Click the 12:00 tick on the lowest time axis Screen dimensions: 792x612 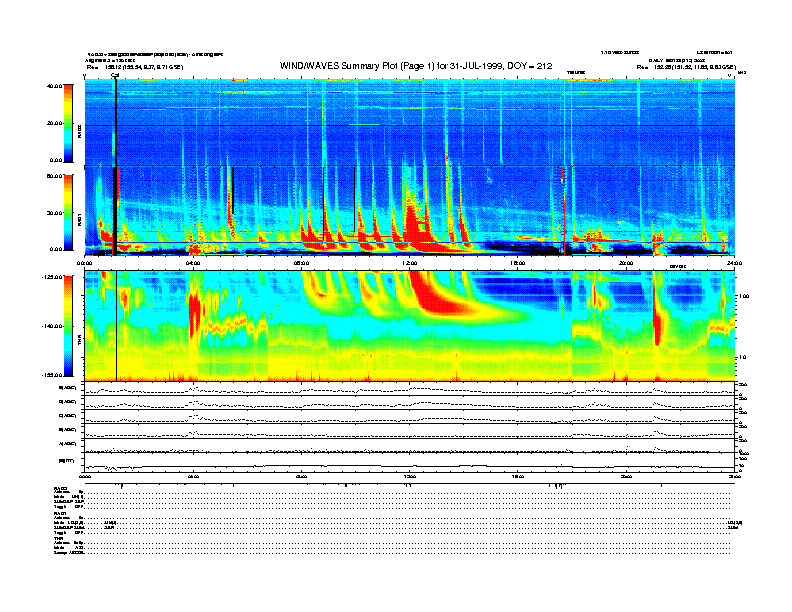tap(410, 476)
